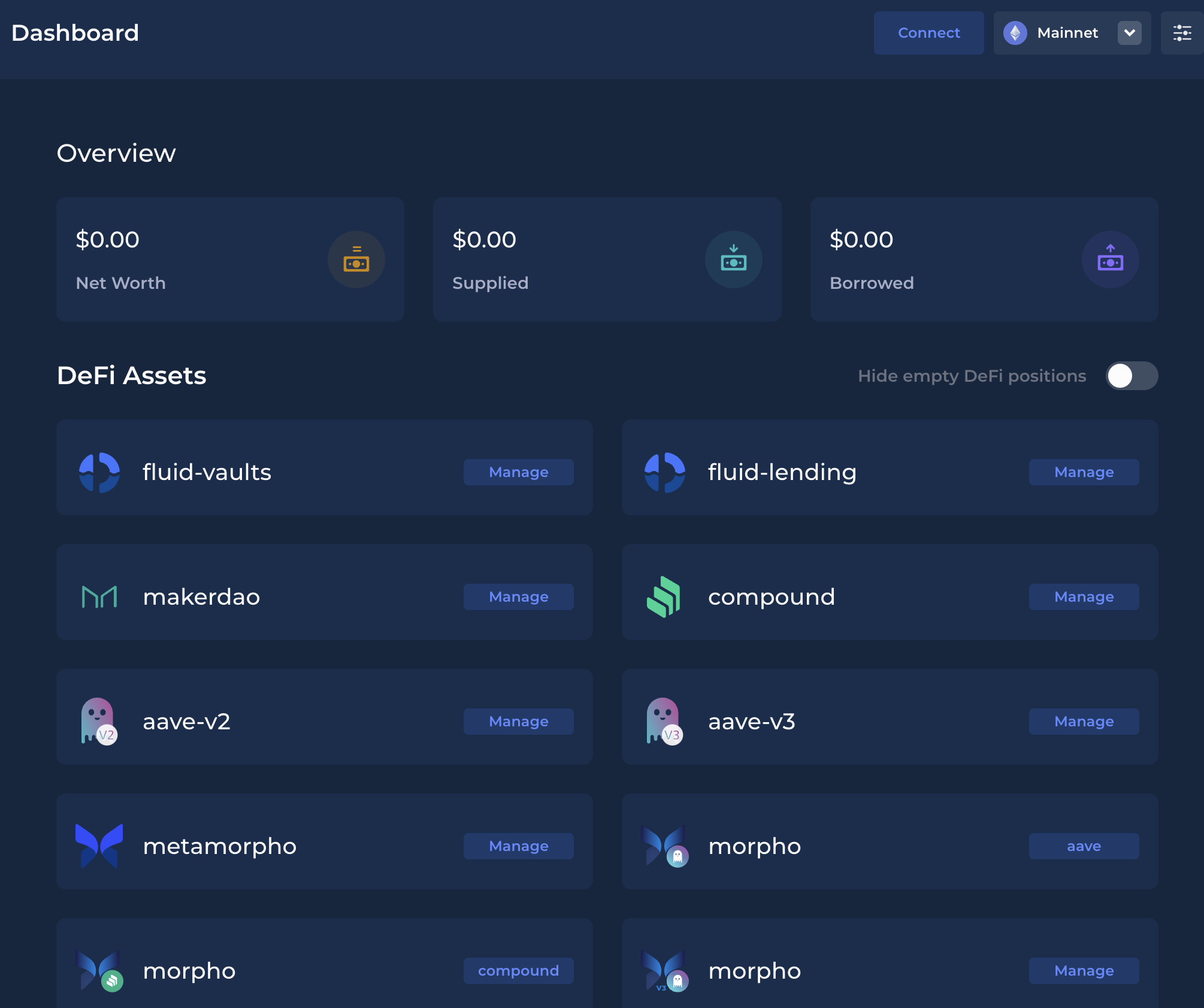Click the aave-v2 protocol name

pos(186,722)
